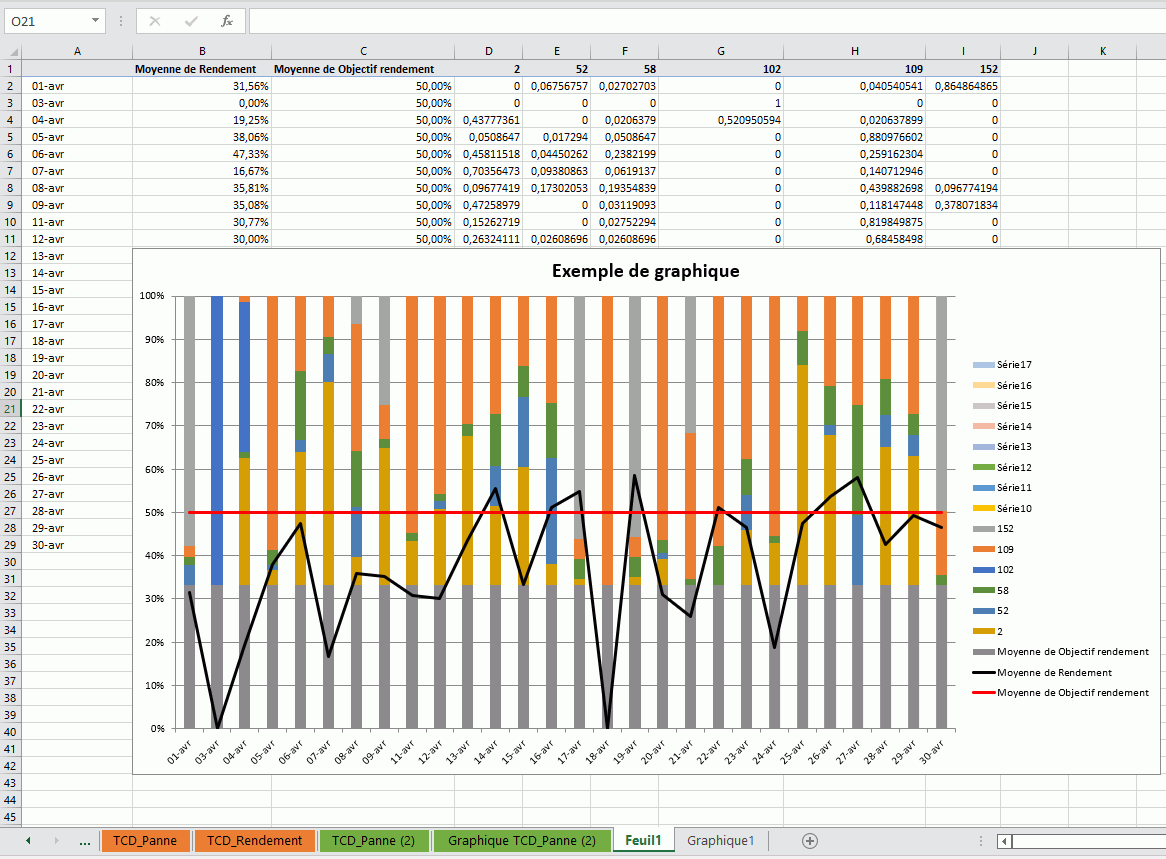Select the chart title Exemple de graphique

[645, 271]
